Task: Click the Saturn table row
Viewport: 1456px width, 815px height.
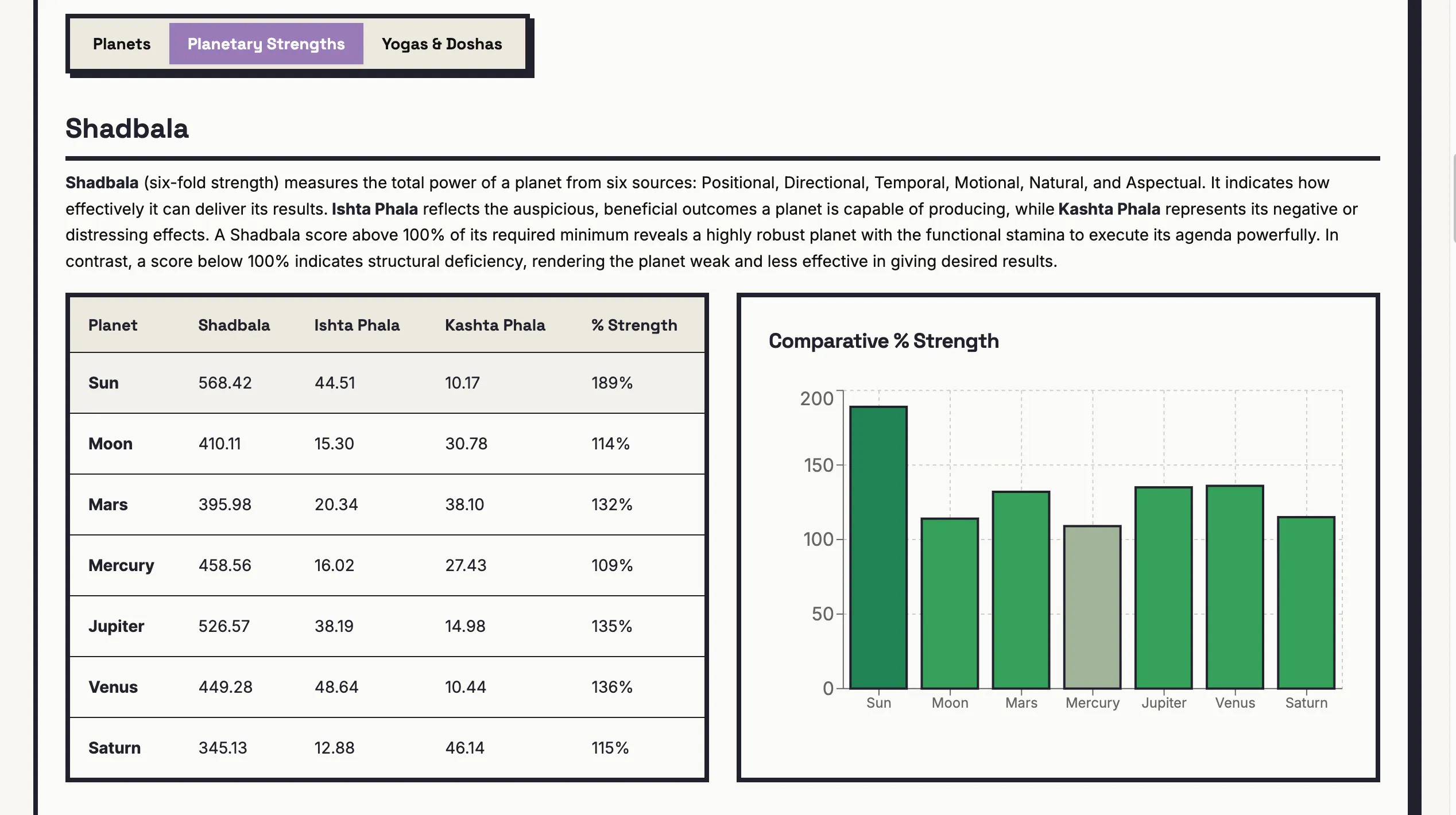Action: 387,748
